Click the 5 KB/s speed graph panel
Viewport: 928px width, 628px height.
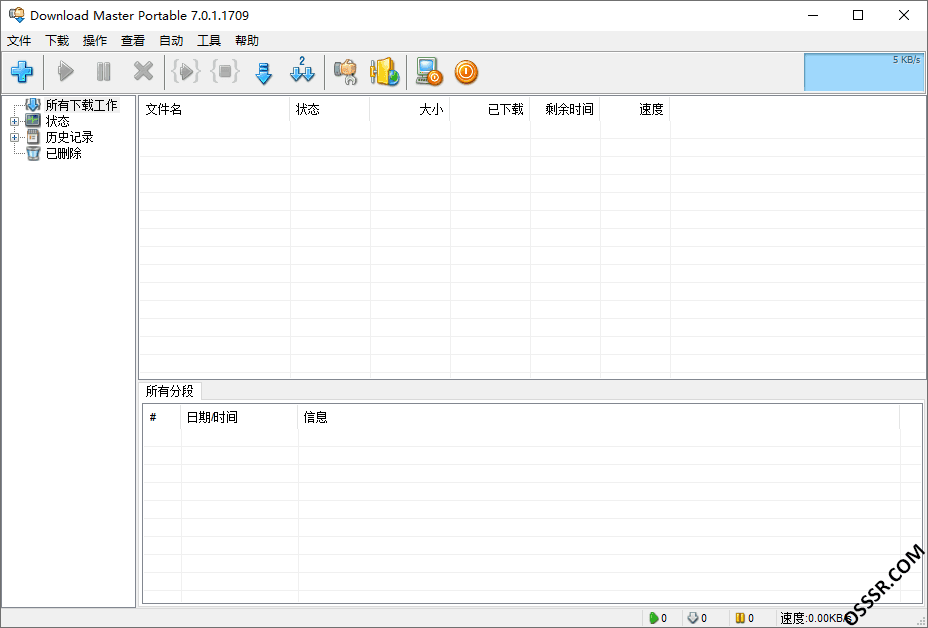pyautogui.click(x=863, y=72)
